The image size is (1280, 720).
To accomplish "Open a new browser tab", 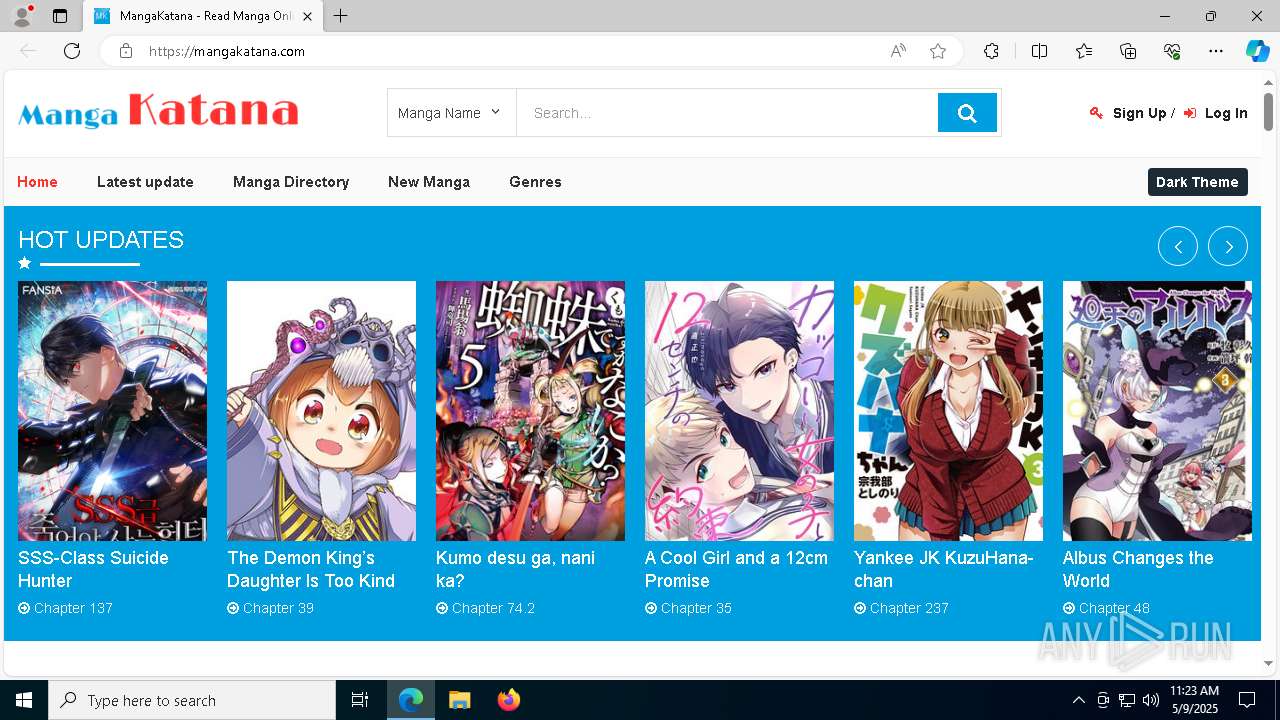I will (x=340, y=16).
